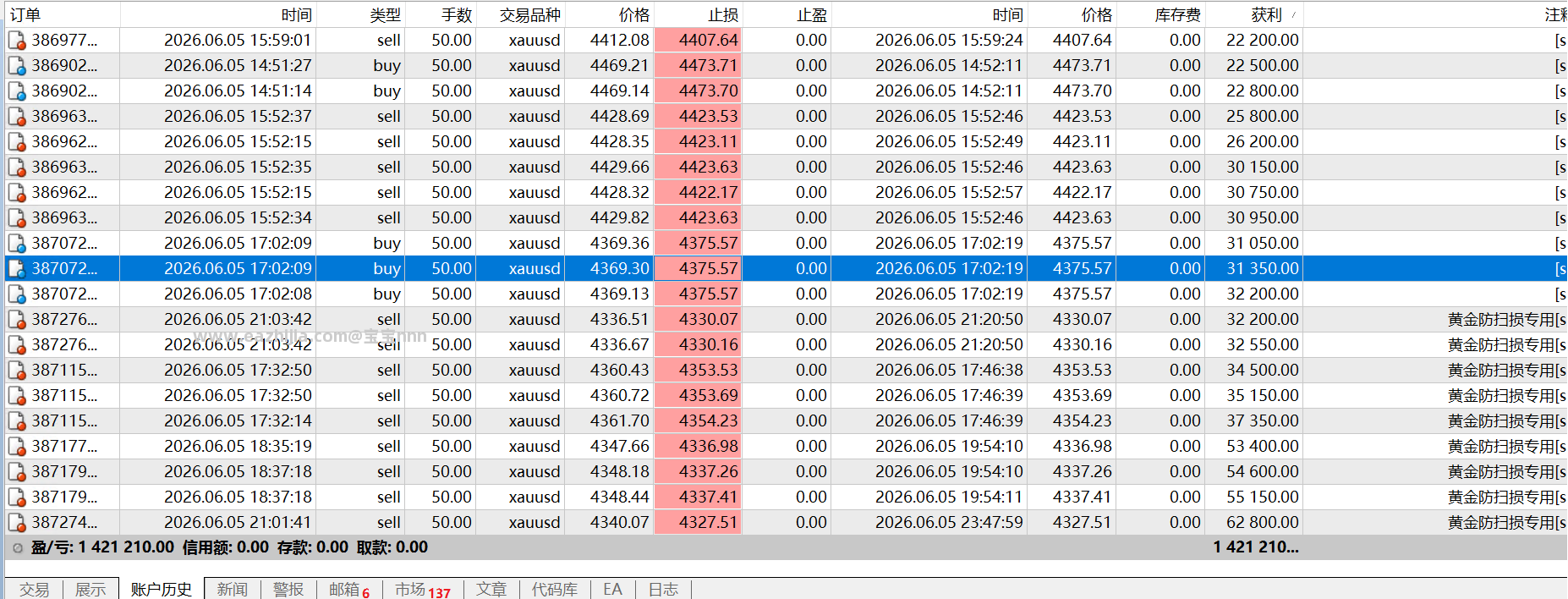
Task: Click order icon of row priced 4360.43
Action: pyautogui.click(x=17, y=371)
